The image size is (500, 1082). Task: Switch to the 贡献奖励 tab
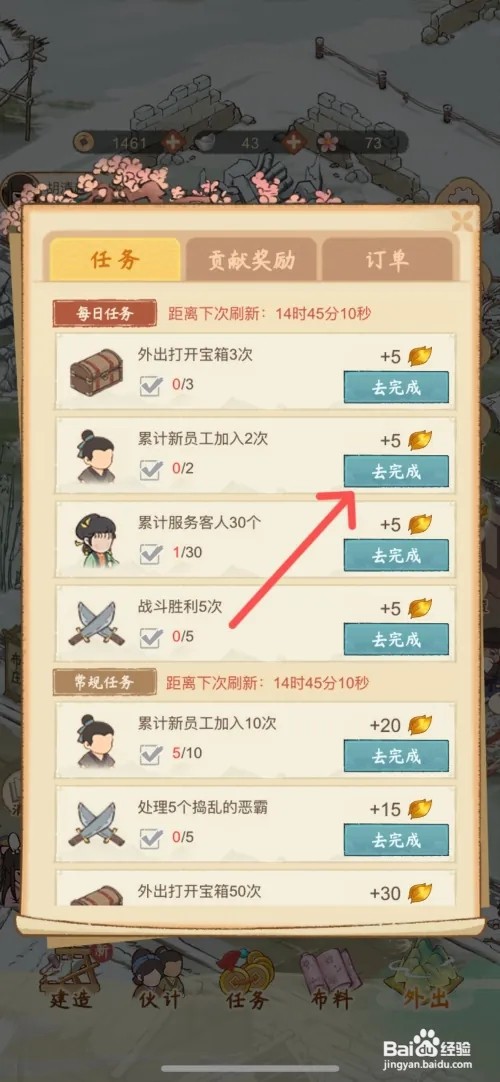(252, 259)
